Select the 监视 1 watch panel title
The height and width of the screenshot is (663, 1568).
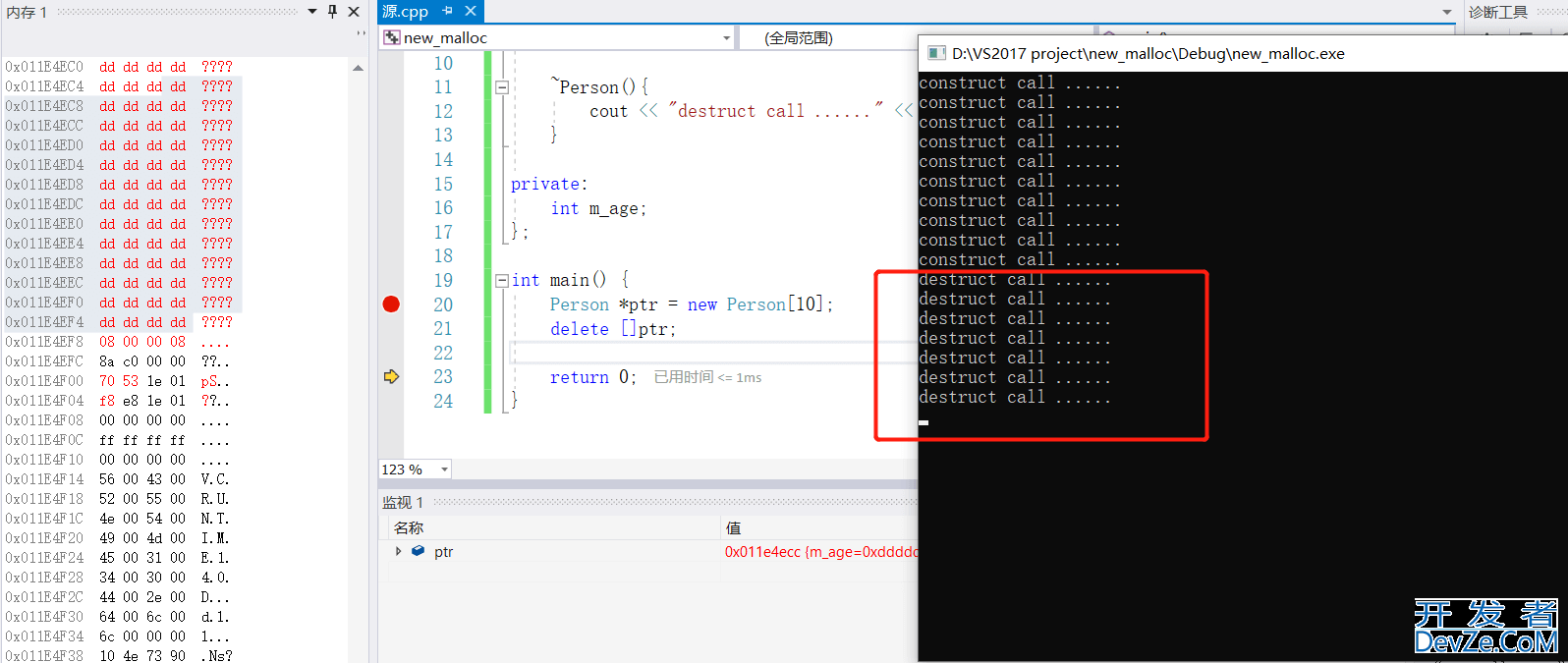(403, 502)
